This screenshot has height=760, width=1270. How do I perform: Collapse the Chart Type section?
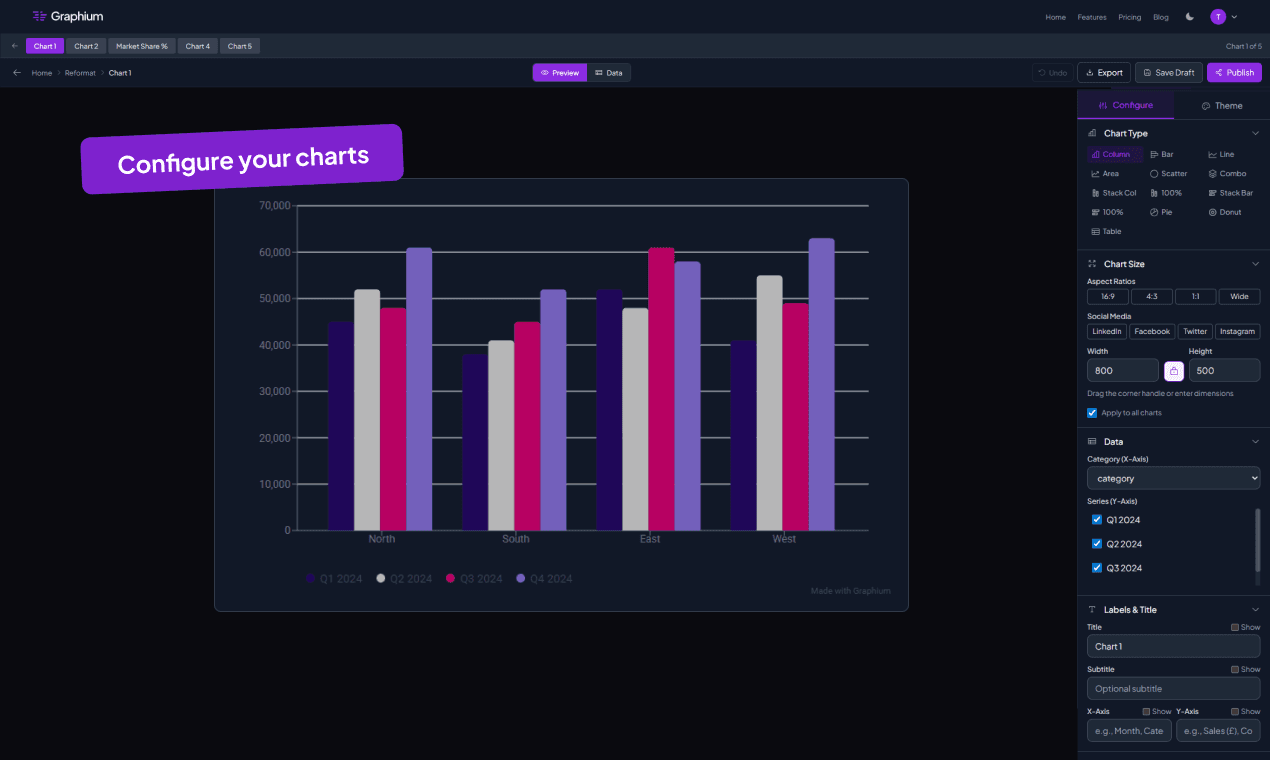(x=1255, y=132)
